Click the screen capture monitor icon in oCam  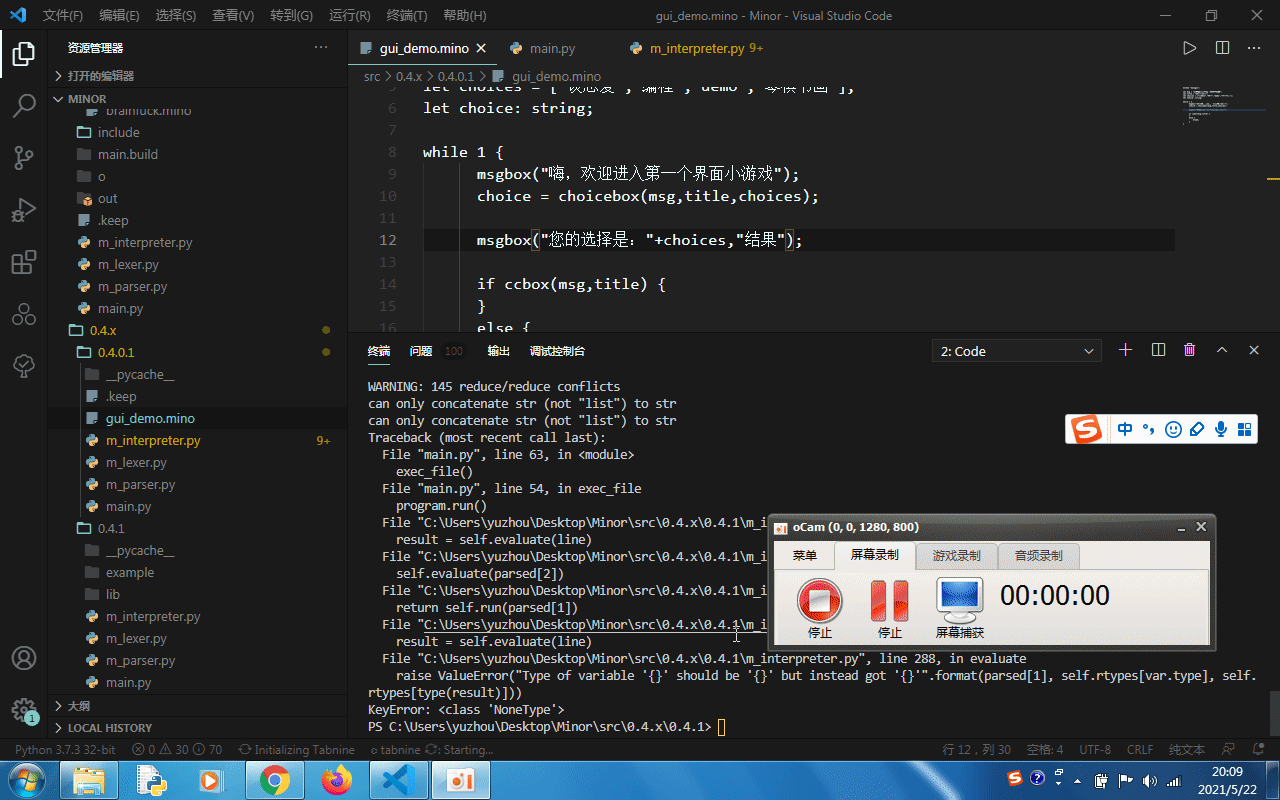point(960,599)
